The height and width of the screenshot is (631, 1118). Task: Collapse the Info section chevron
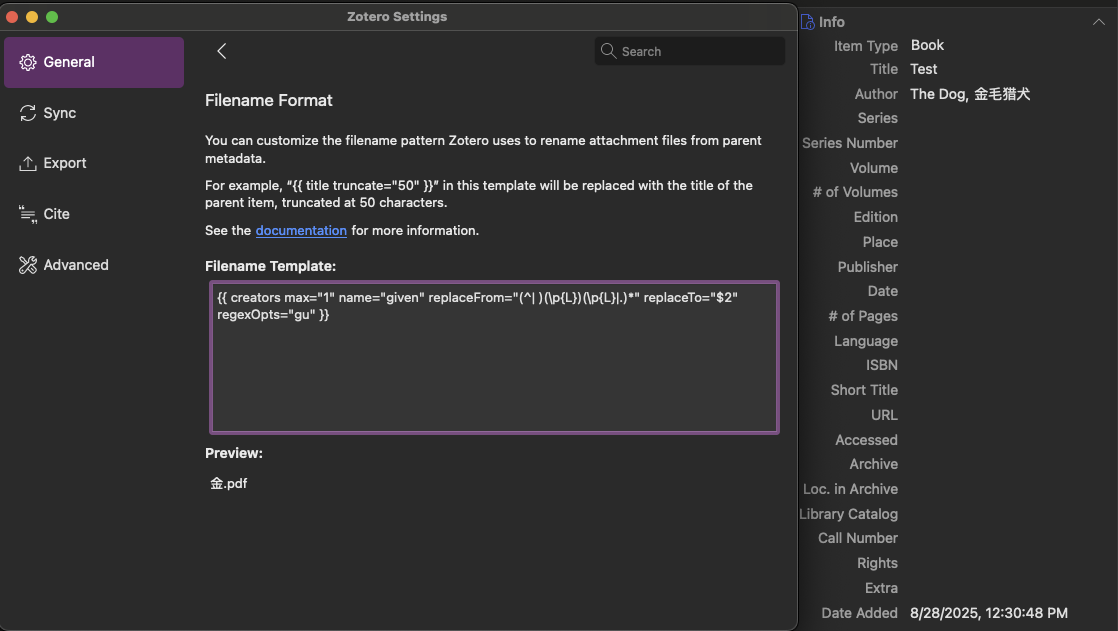click(1098, 22)
